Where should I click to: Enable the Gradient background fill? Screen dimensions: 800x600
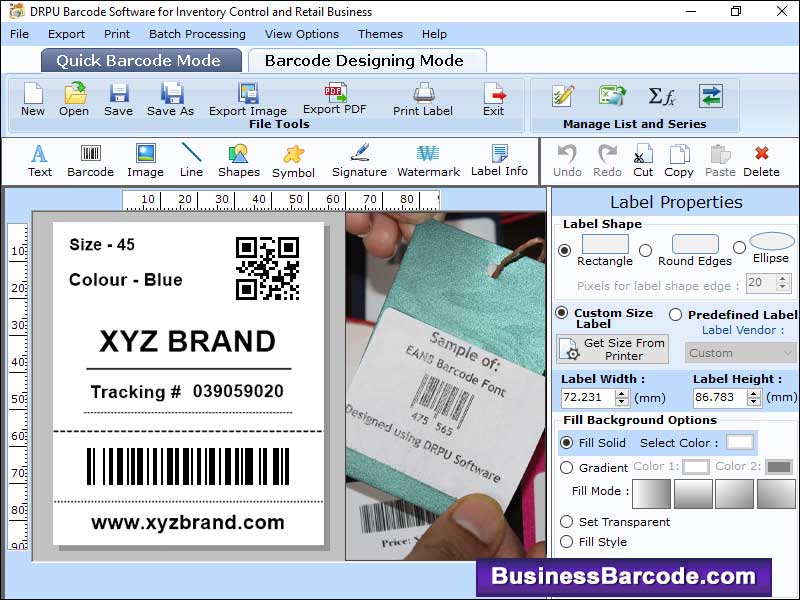pos(567,467)
